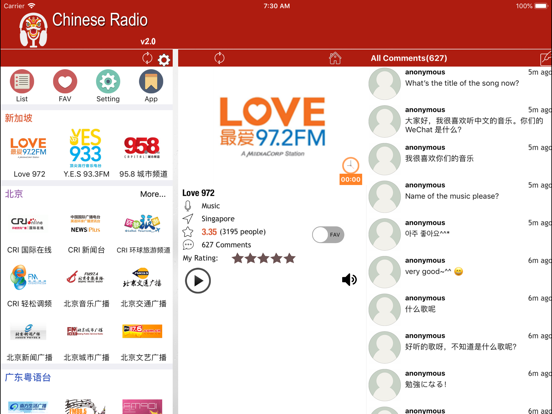
Task: Write a new comment with the pencil icon
Action: click(546, 58)
